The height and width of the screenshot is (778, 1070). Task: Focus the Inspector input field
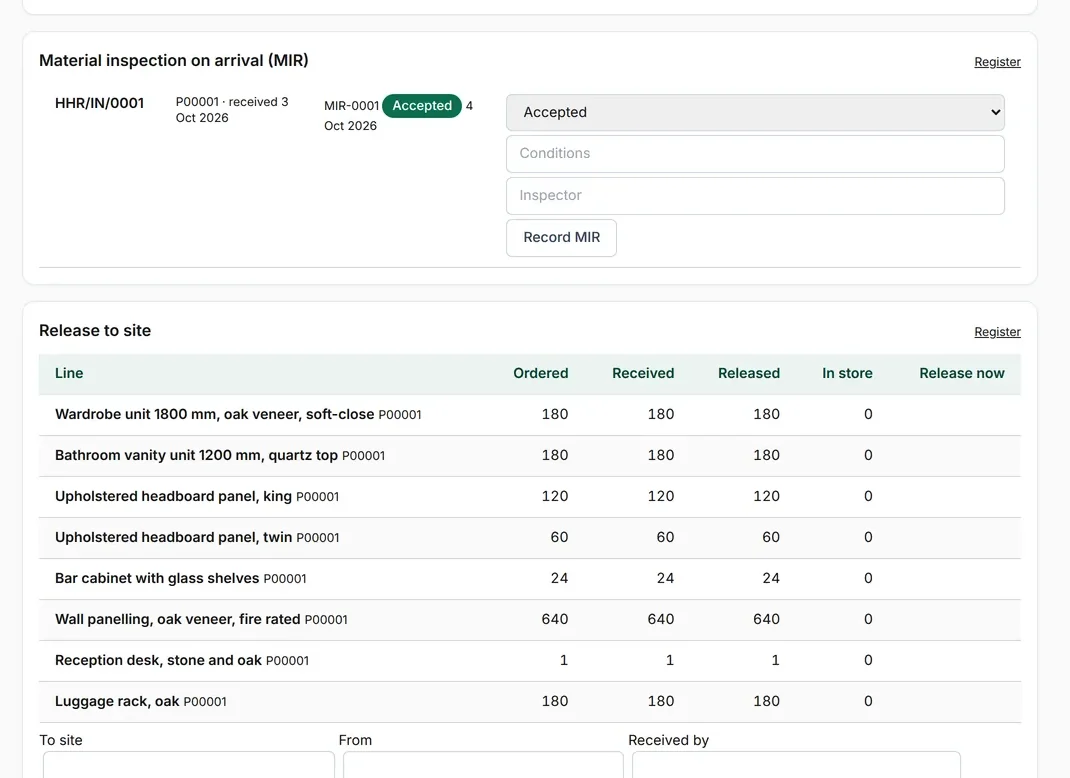coord(755,196)
